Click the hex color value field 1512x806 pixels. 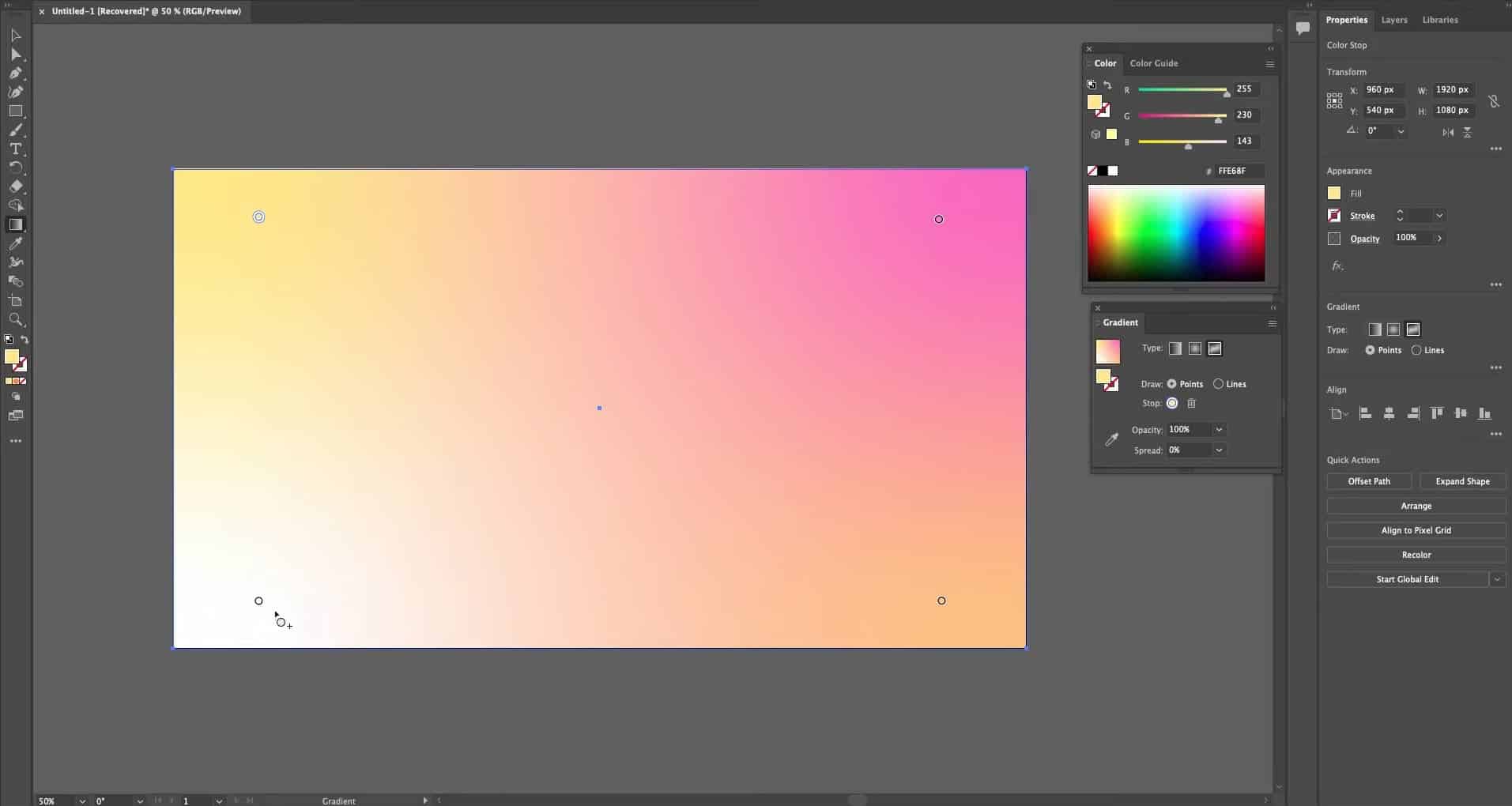click(x=1238, y=171)
